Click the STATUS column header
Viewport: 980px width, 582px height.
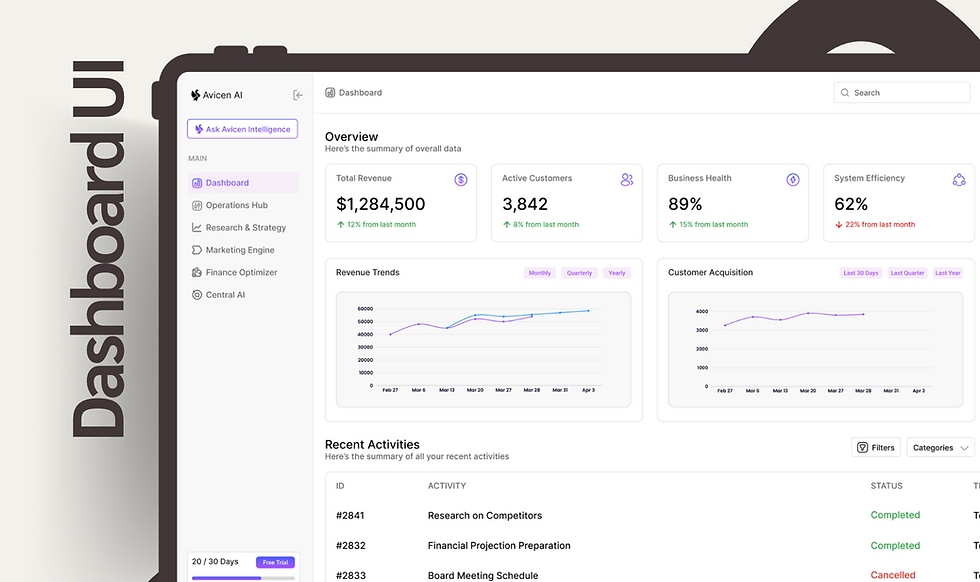pyautogui.click(x=886, y=486)
